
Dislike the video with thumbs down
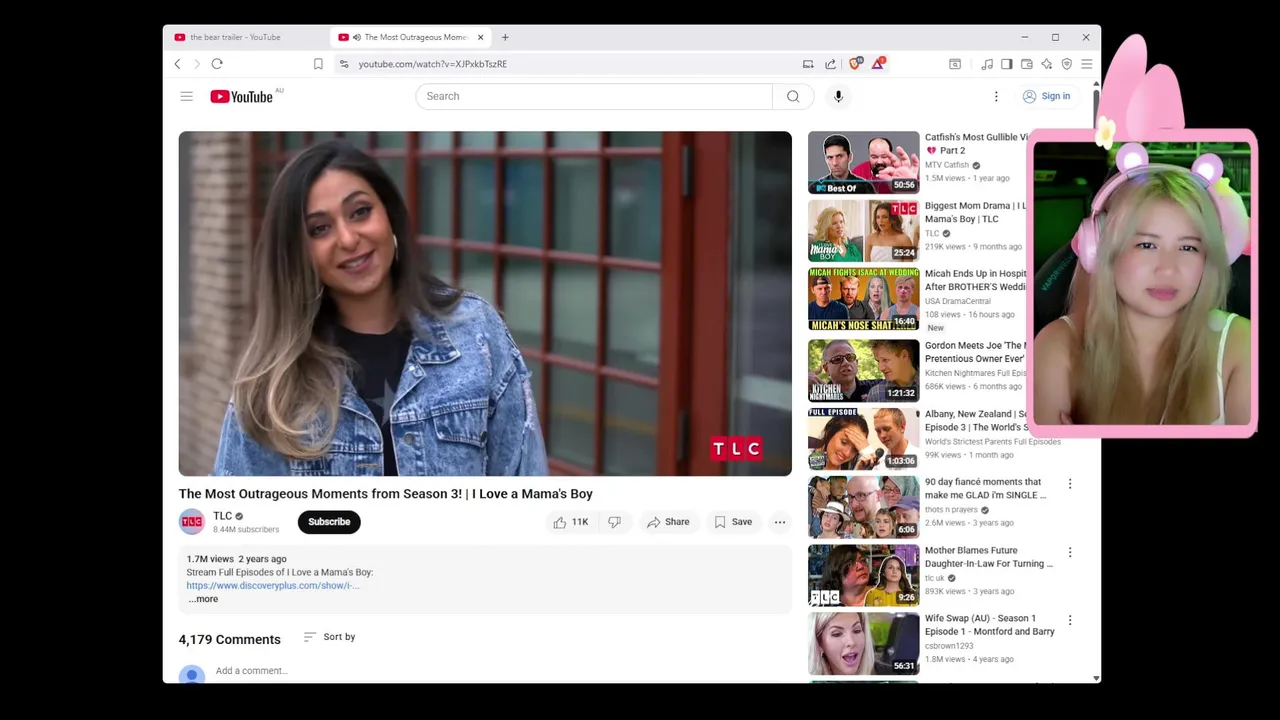pyautogui.click(x=614, y=522)
